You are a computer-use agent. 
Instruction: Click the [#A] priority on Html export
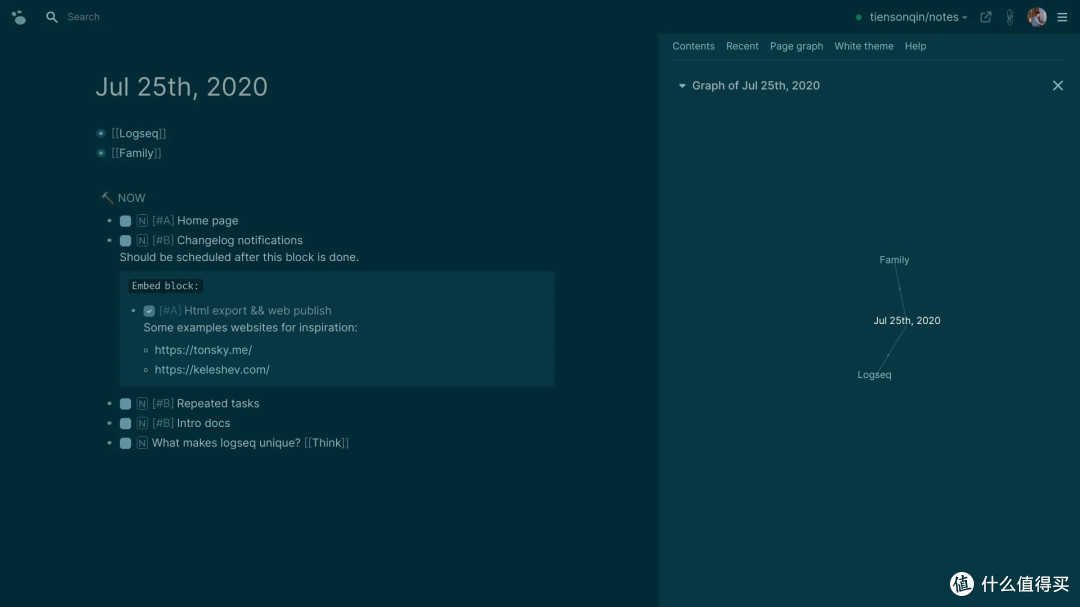click(170, 311)
